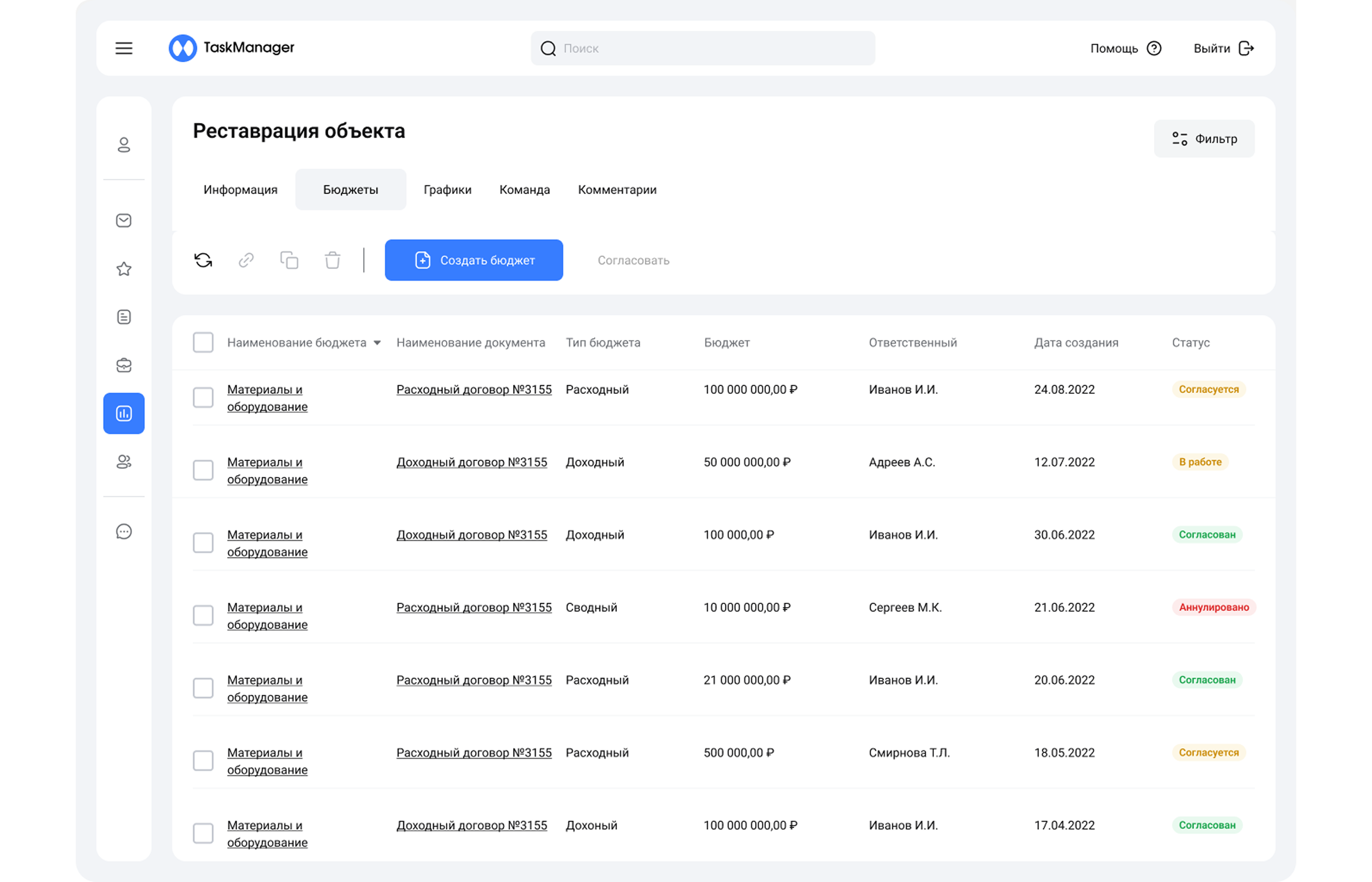
Task: Click the Аннулировано status badge
Action: click(1213, 607)
